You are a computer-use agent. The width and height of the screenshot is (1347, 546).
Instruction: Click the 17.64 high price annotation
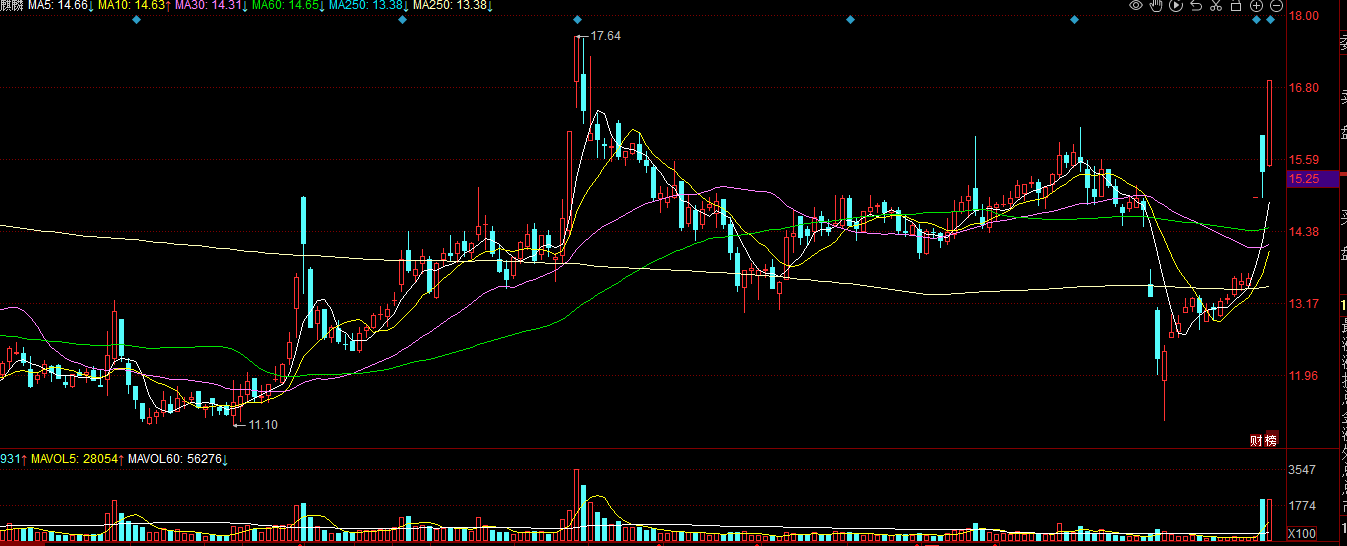(606, 35)
